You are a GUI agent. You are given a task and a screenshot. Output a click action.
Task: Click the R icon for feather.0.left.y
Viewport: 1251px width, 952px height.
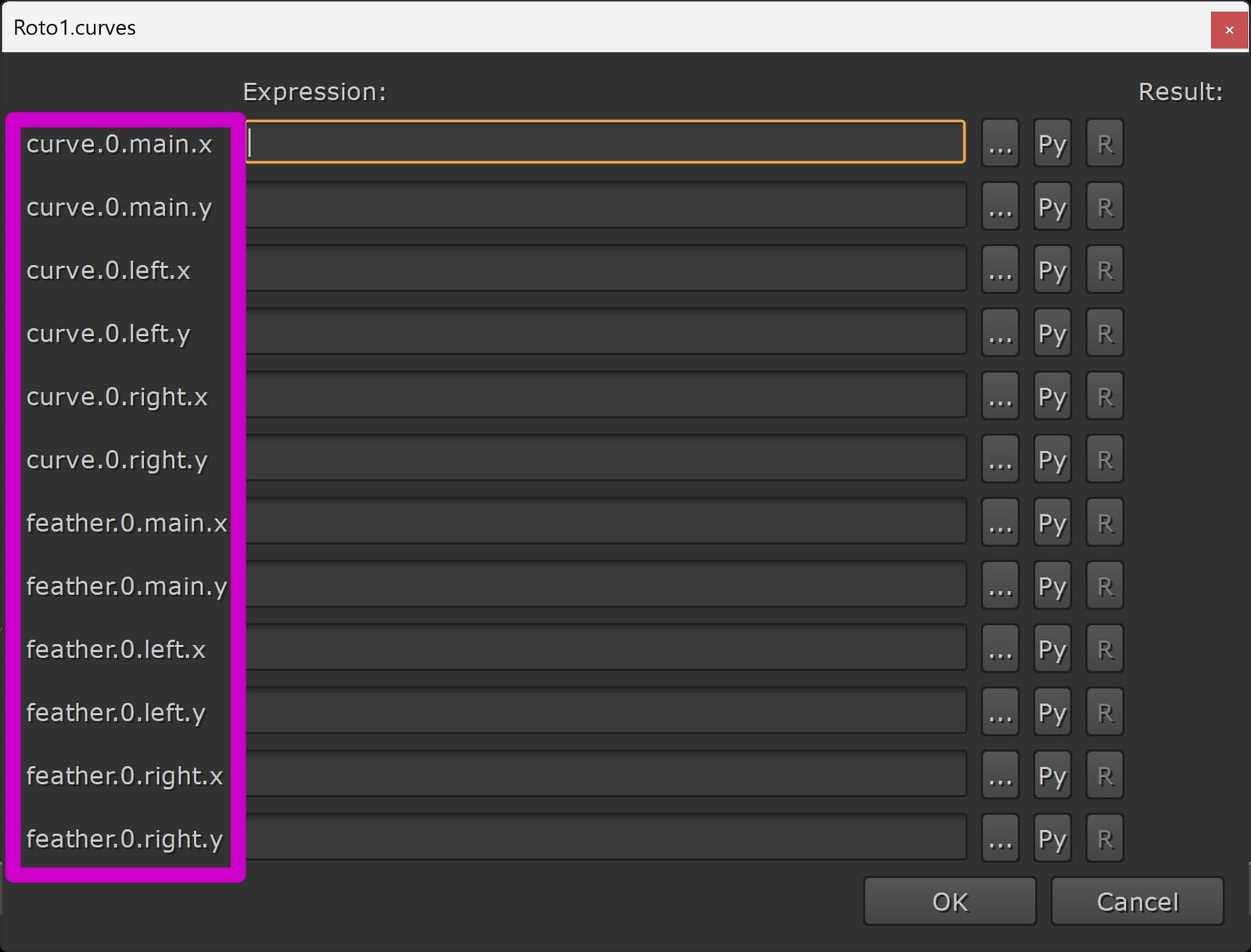(1104, 712)
